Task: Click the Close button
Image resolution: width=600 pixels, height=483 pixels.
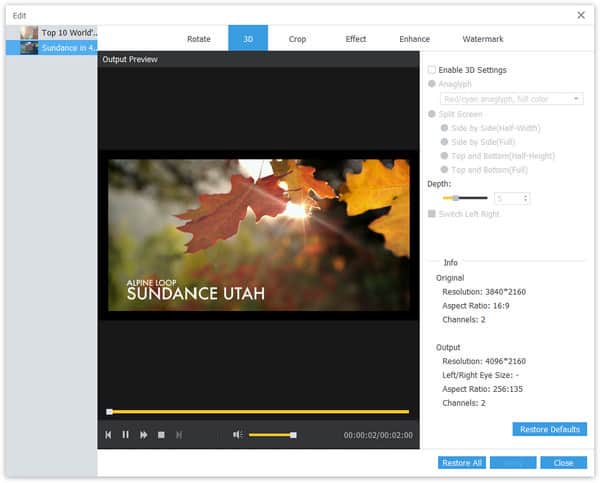Action: click(x=564, y=462)
